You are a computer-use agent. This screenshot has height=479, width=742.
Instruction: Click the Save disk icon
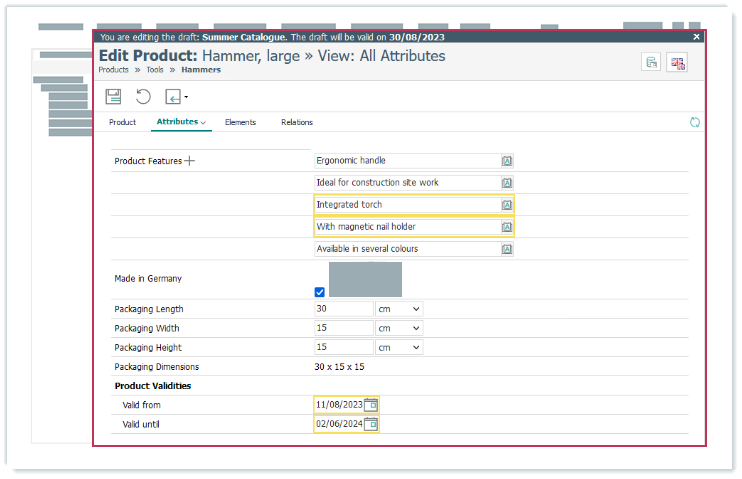tap(113, 97)
